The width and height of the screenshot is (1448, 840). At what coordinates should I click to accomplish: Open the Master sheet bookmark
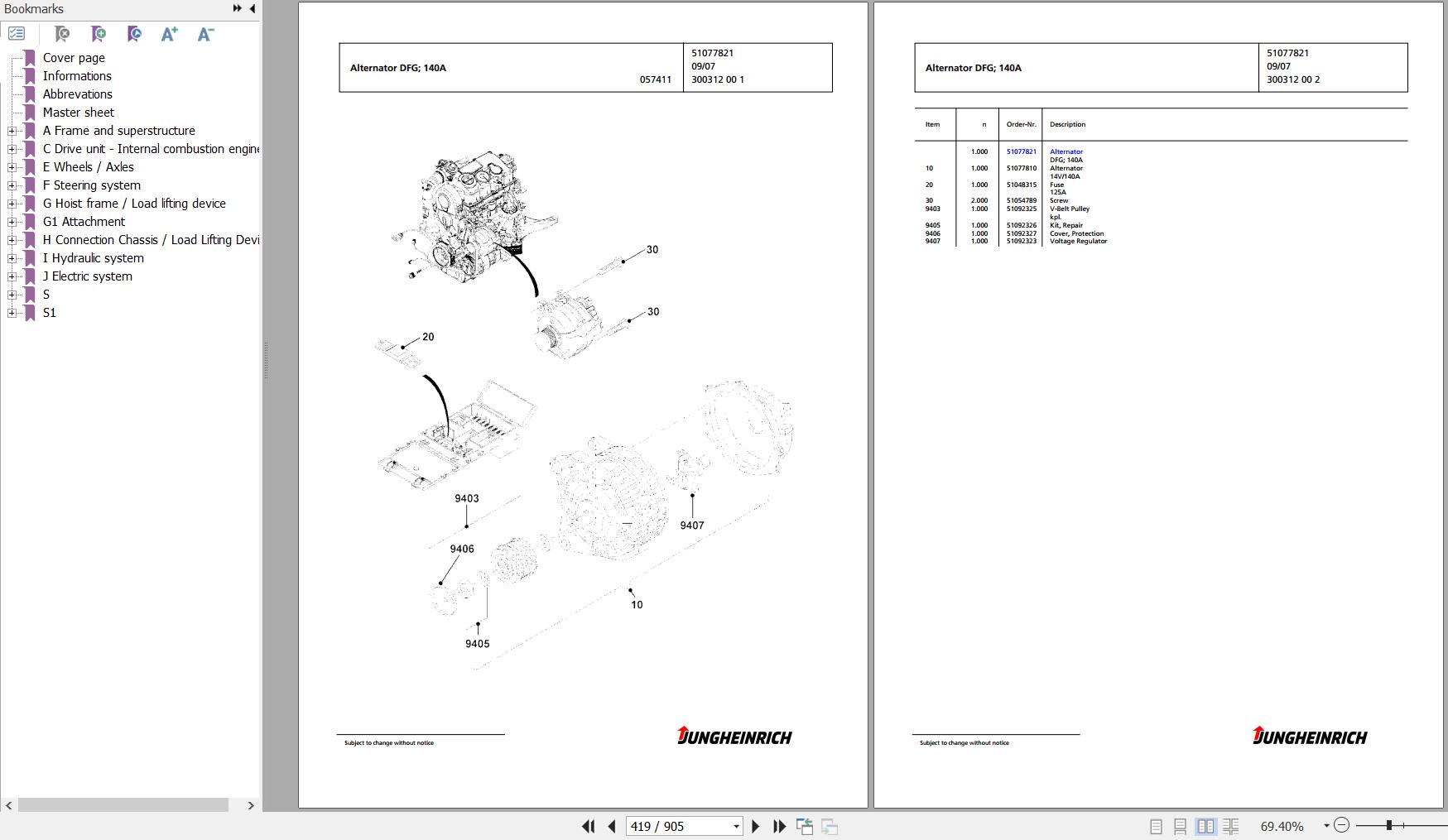(79, 113)
